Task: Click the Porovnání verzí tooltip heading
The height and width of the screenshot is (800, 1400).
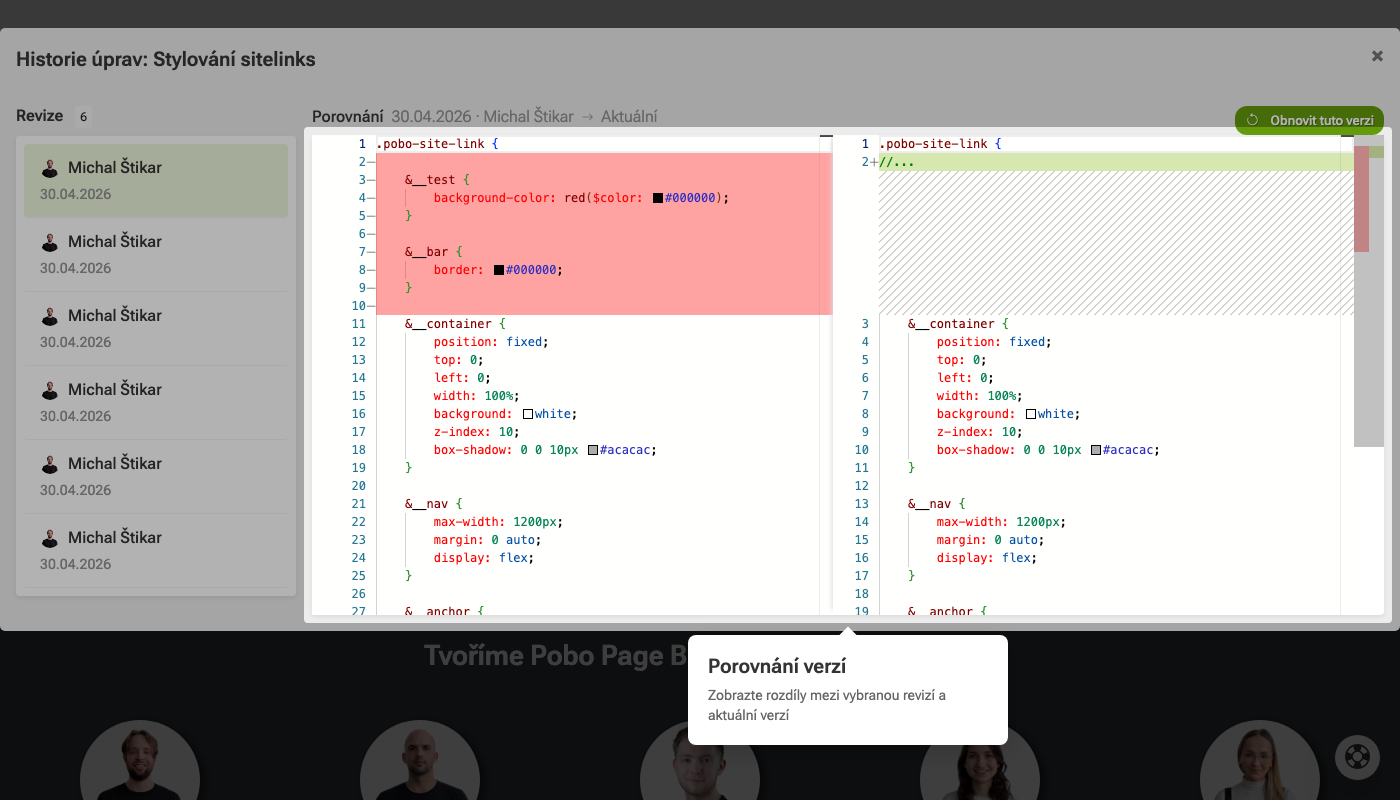Action: [778, 666]
